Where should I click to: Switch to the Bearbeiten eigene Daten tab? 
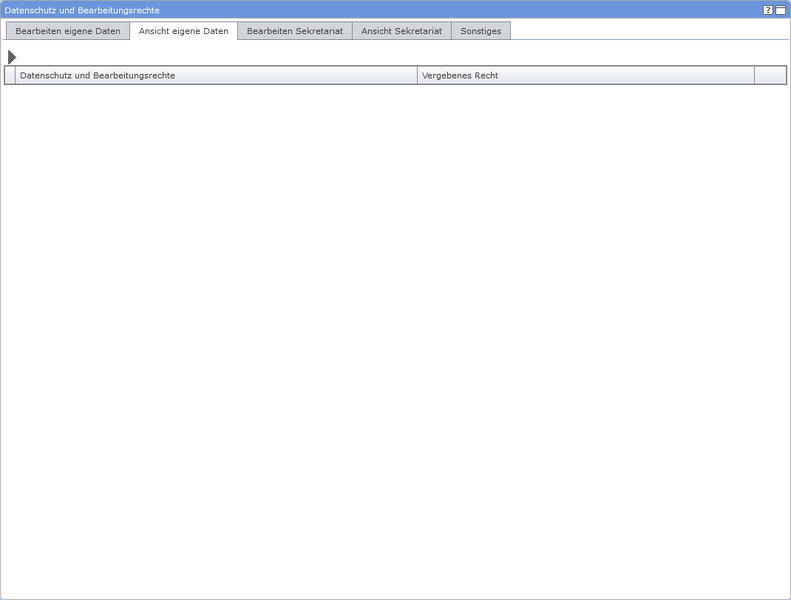pos(68,31)
